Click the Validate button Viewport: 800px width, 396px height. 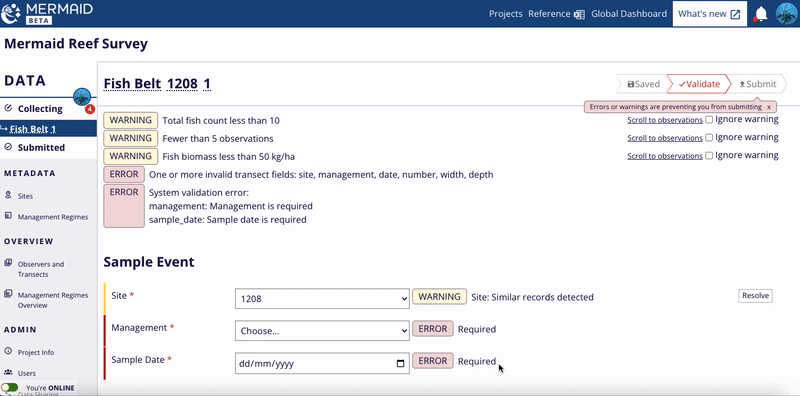[x=699, y=84]
